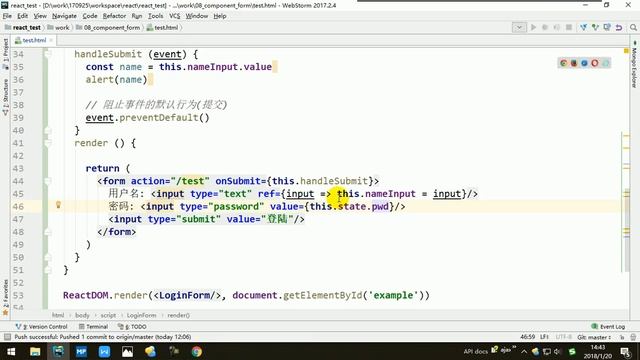Open Google Chrome from taskbar
Screen dimensions: 640x360
[196, 351]
